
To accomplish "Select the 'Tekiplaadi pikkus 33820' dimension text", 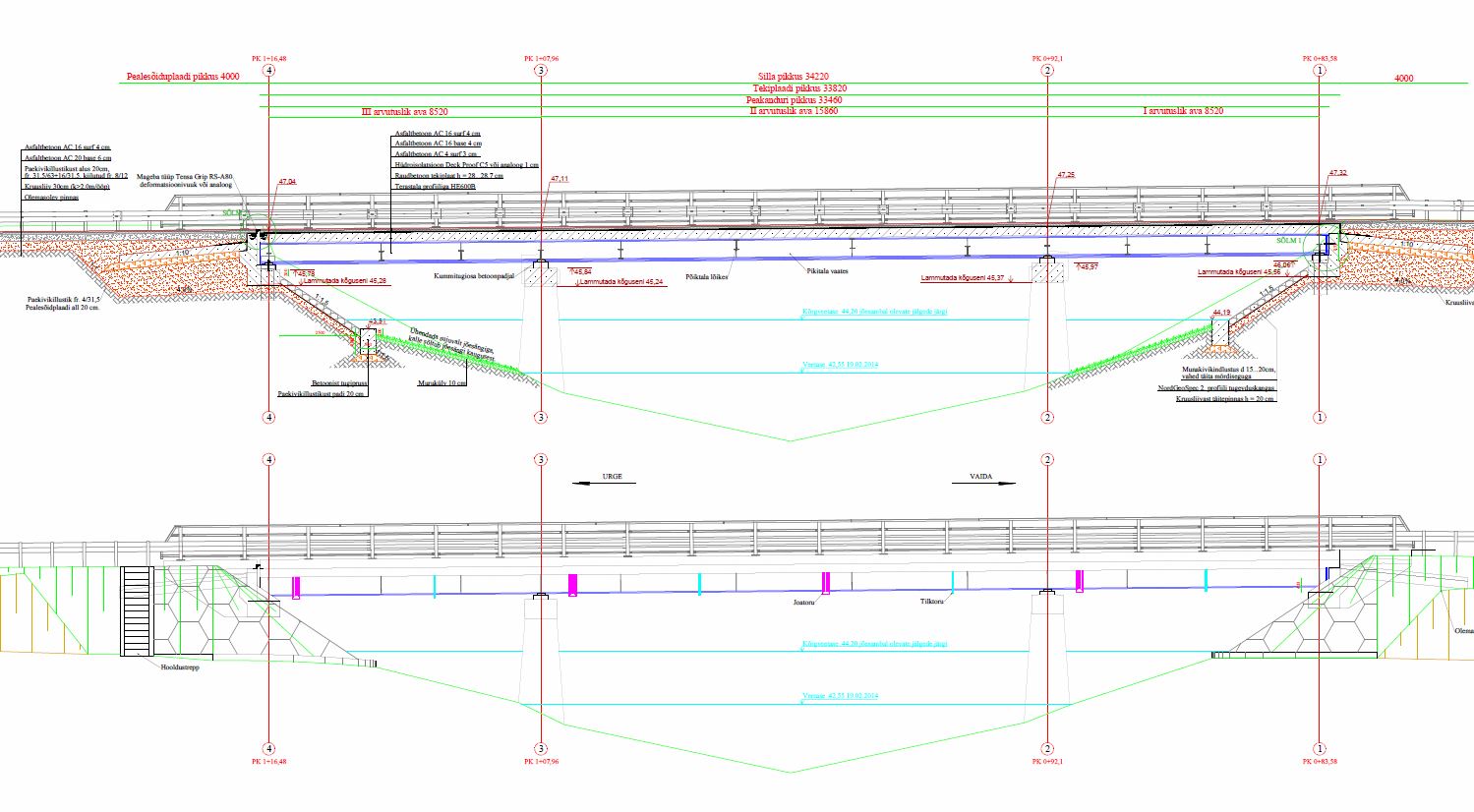I will point(799,88).
